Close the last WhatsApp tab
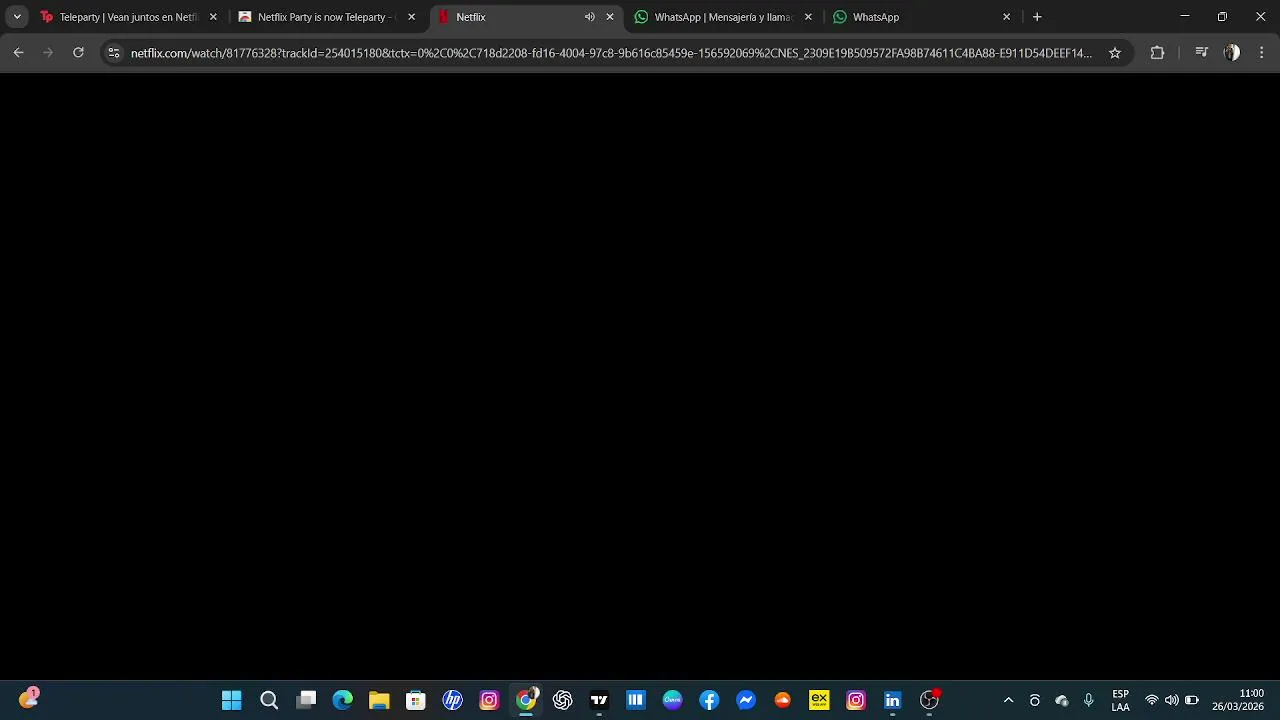1280x720 pixels. (1006, 17)
